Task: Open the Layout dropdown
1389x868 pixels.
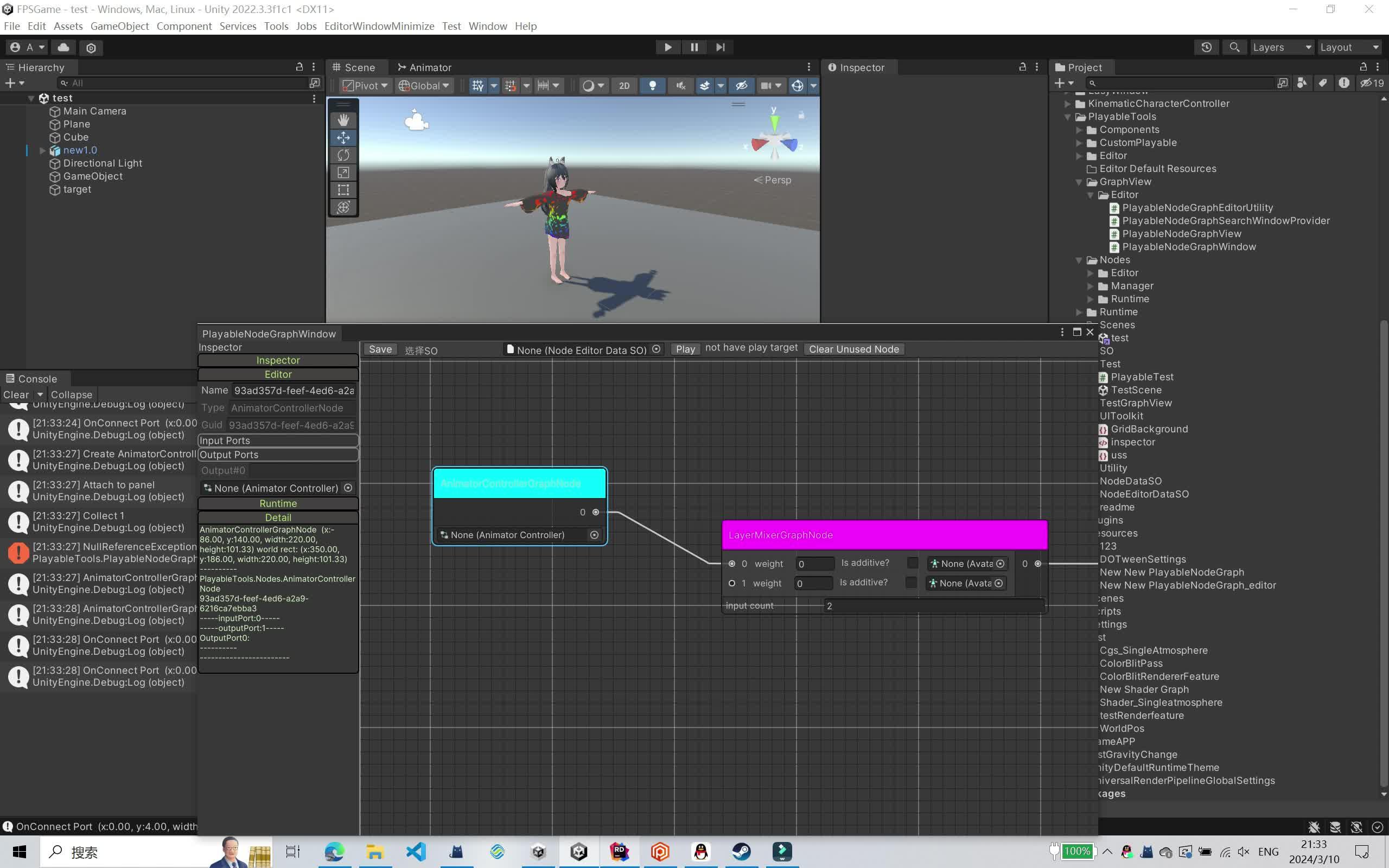Action: point(1348,47)
